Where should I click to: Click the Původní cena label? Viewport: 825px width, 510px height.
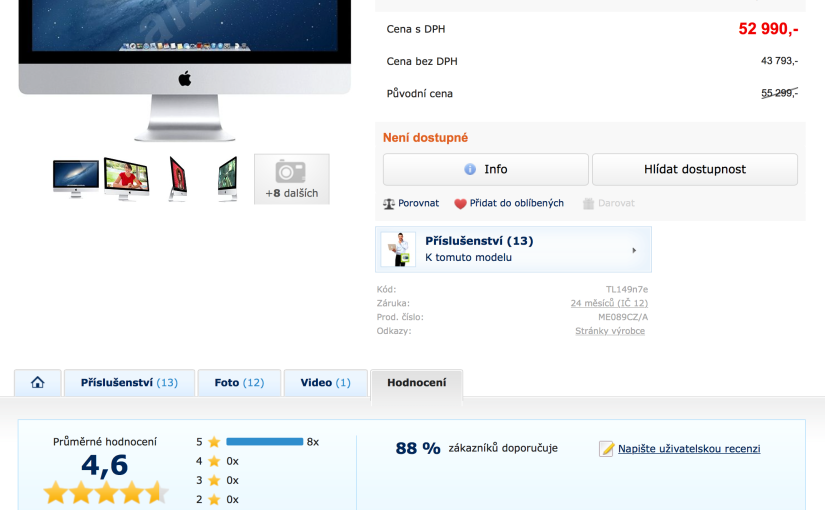coord(419,94)
